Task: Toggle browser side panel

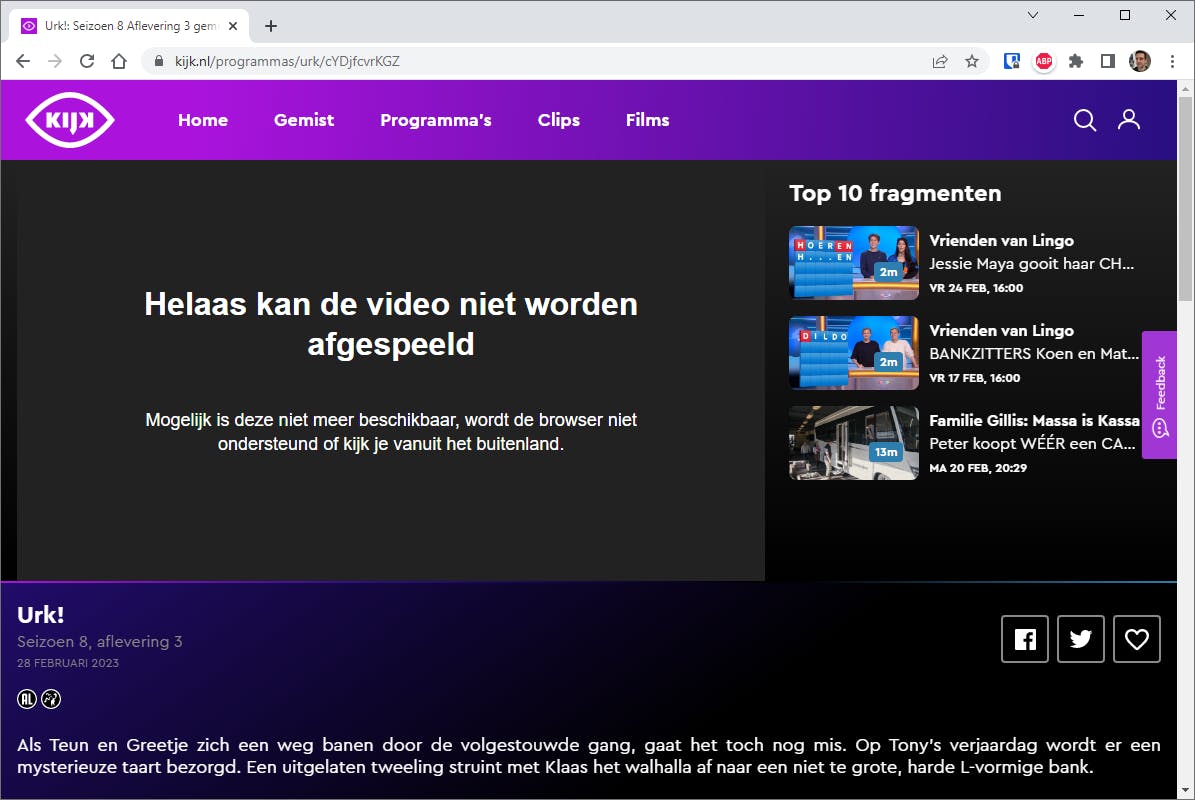Action: [1108, 61]
